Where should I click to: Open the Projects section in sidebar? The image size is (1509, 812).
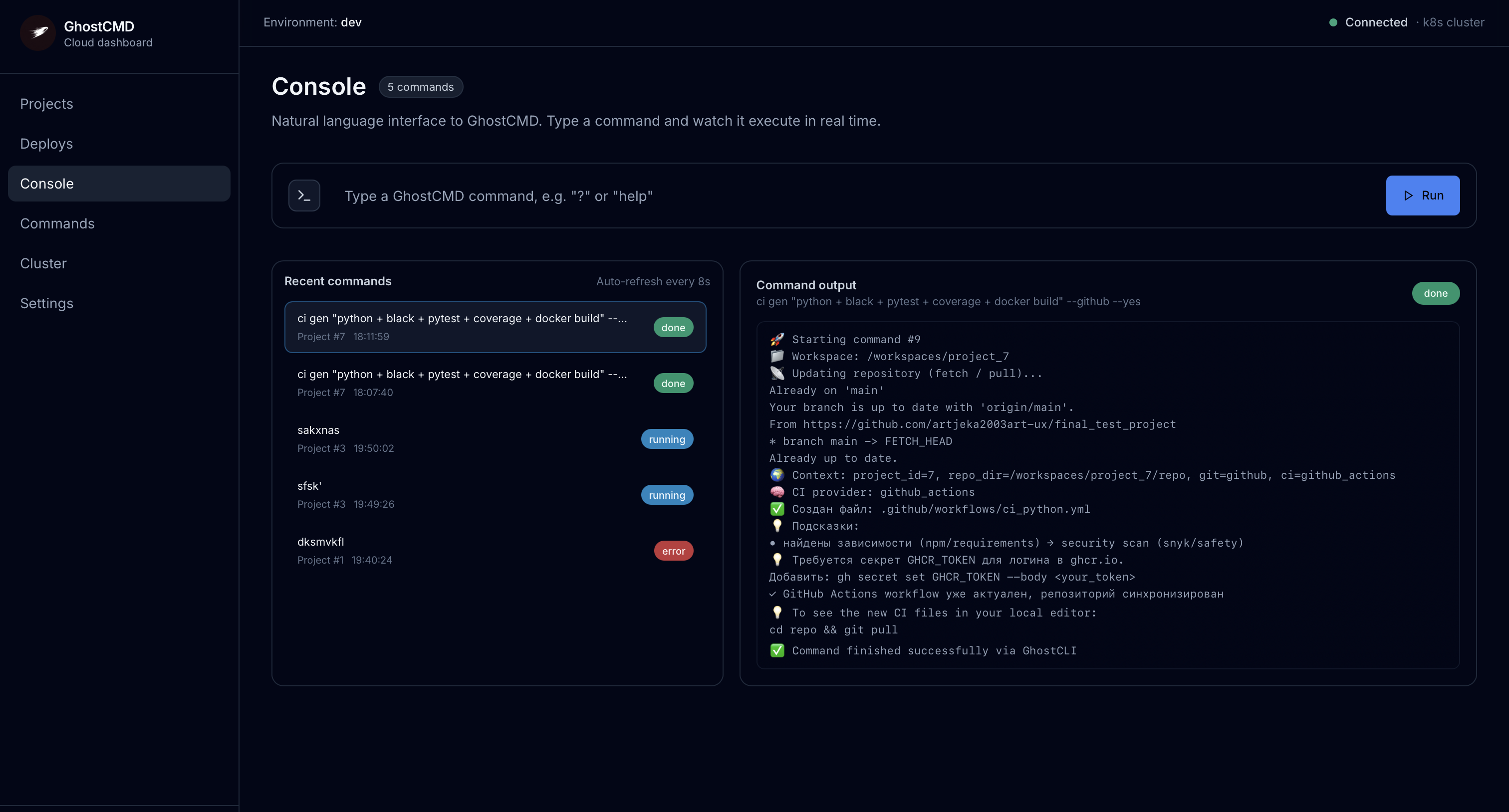(46, 104)
